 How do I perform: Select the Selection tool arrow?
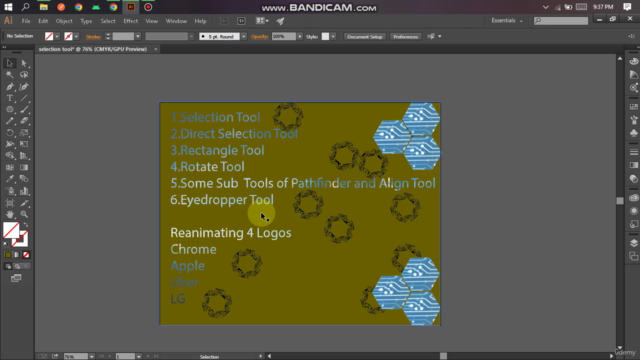pyautogui.click(x=9, y=63)
